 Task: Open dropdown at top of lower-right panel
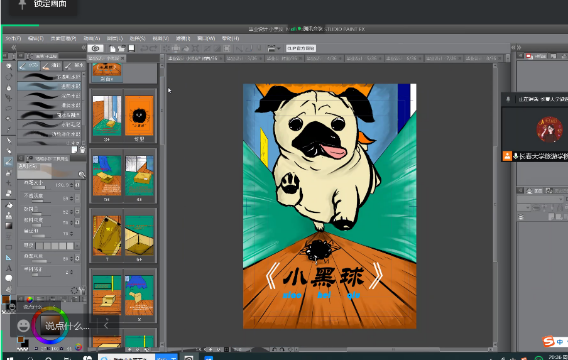coord(541,199)
